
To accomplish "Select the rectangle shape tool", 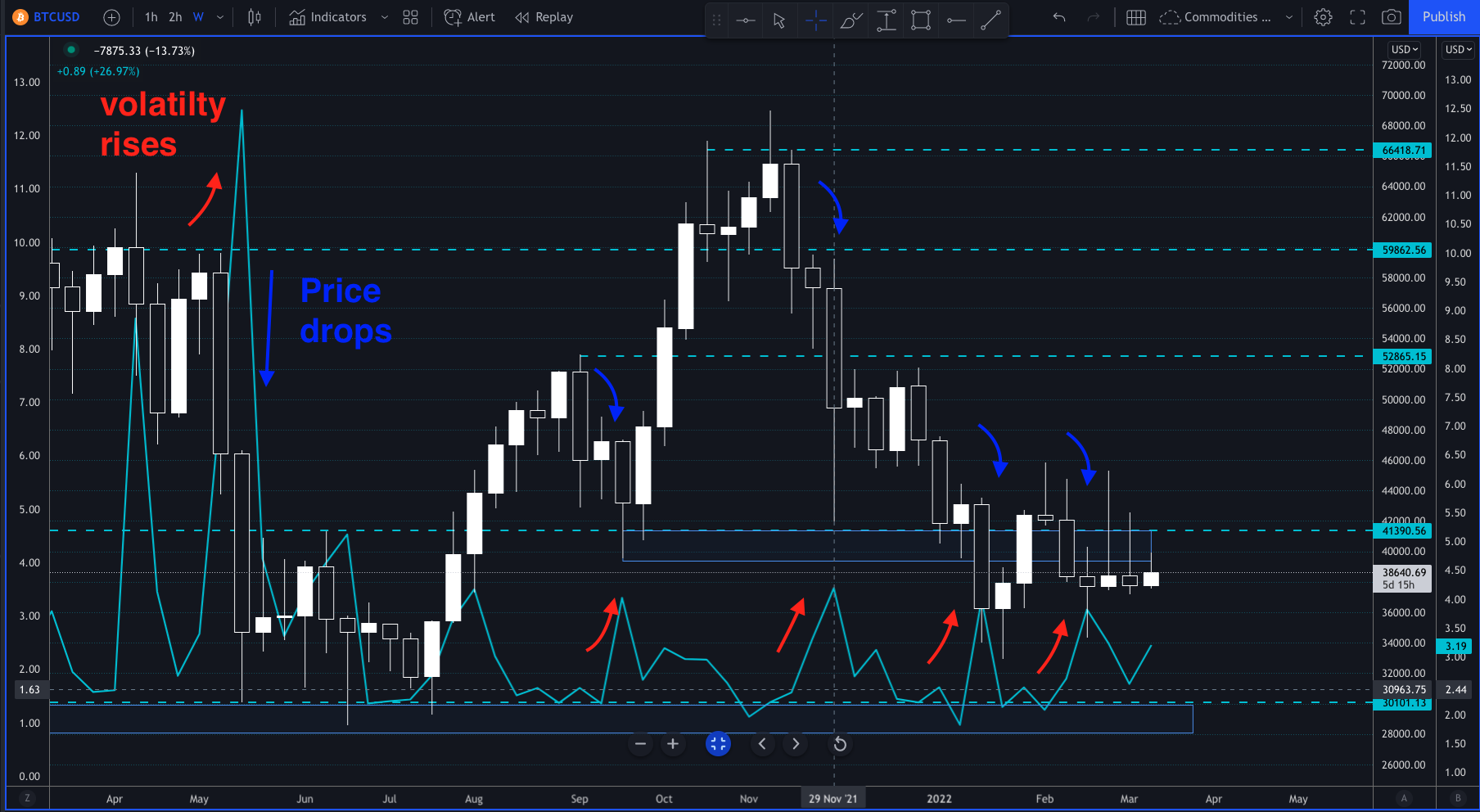I will tap(921, 20).
